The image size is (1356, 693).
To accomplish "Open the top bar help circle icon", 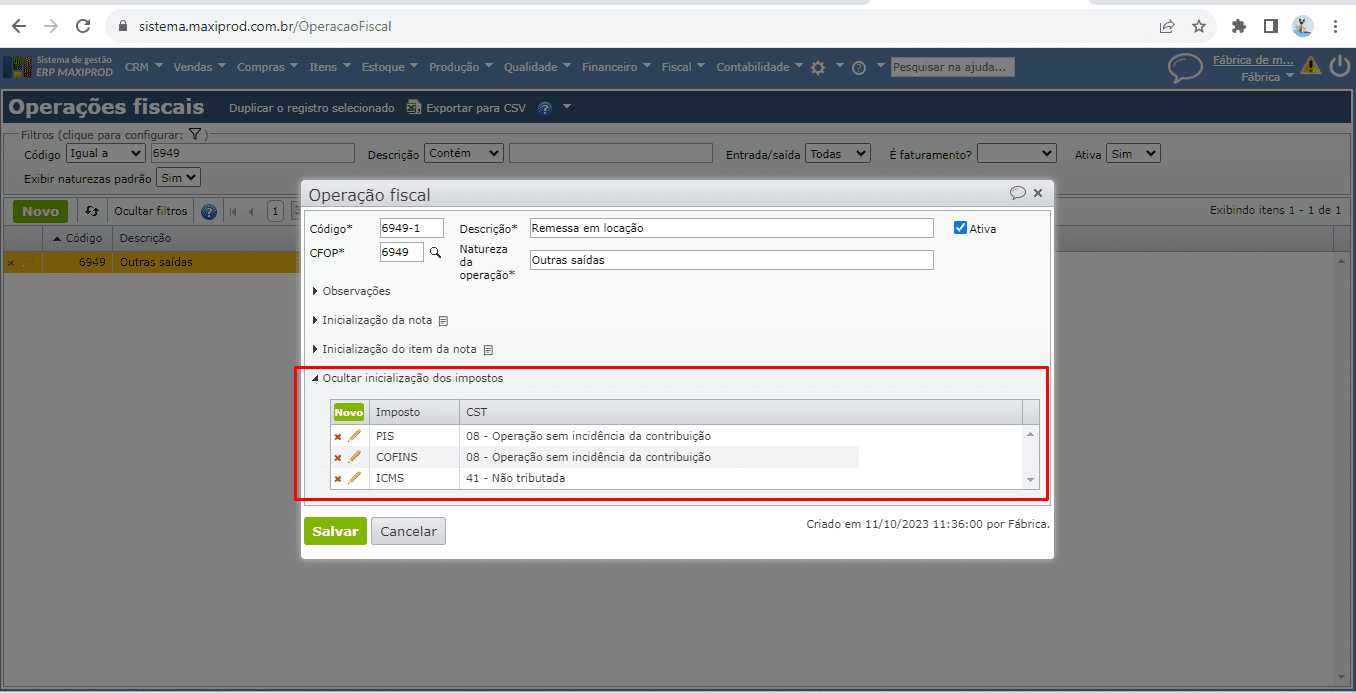I will [x=858, y=68].
